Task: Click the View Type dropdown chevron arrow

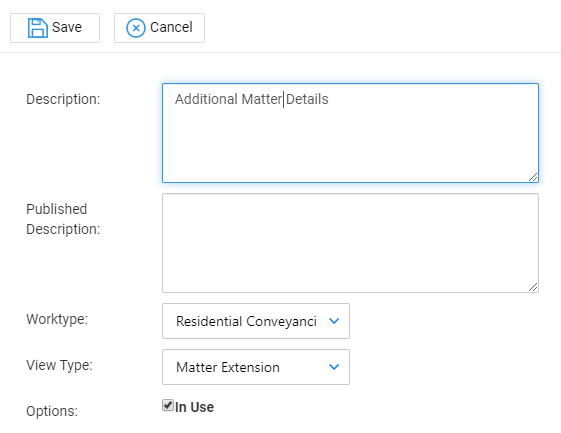Action: [x=334, y=367]
